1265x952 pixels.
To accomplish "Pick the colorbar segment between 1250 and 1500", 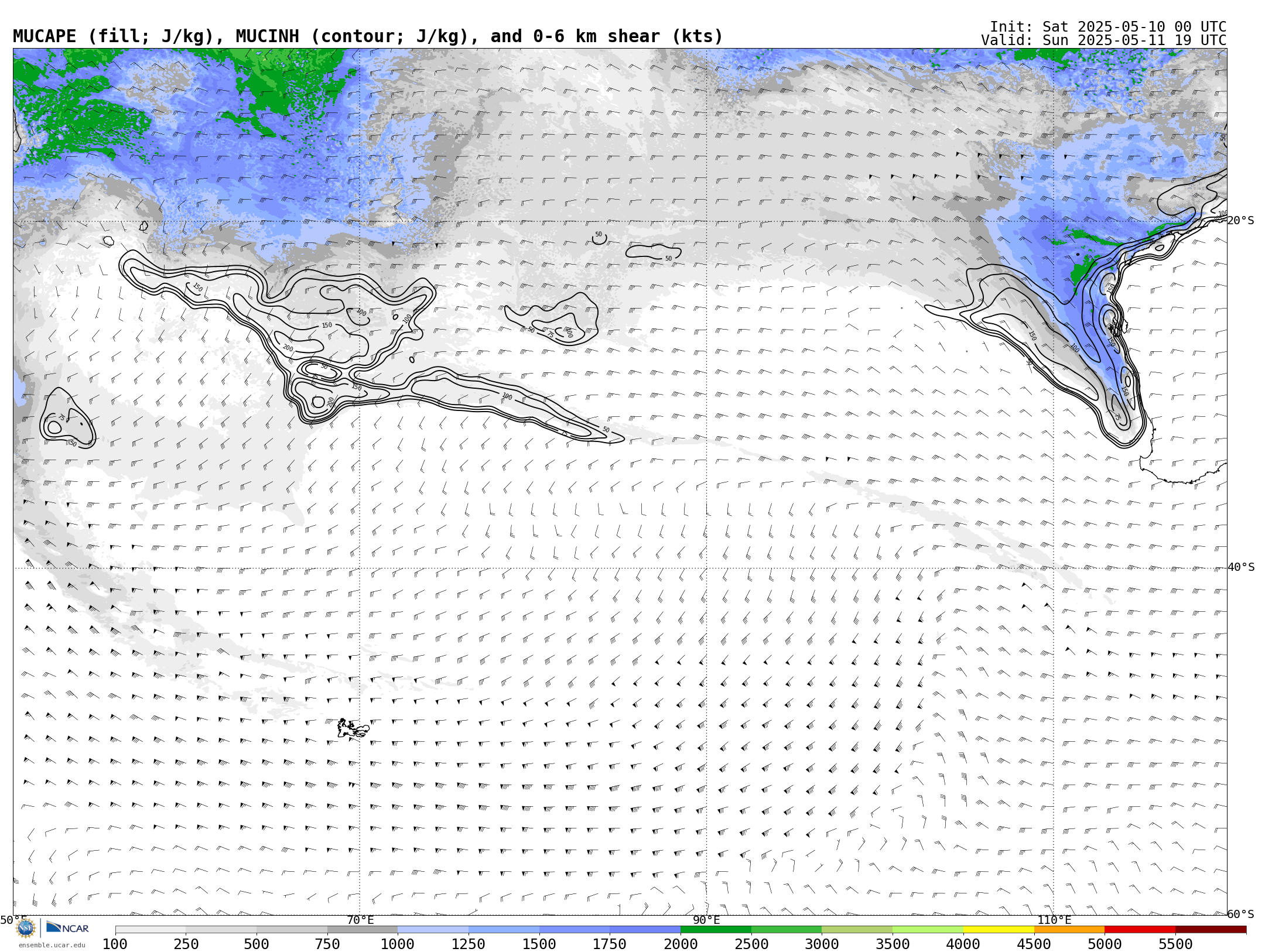I will click(x=504, y=930).
